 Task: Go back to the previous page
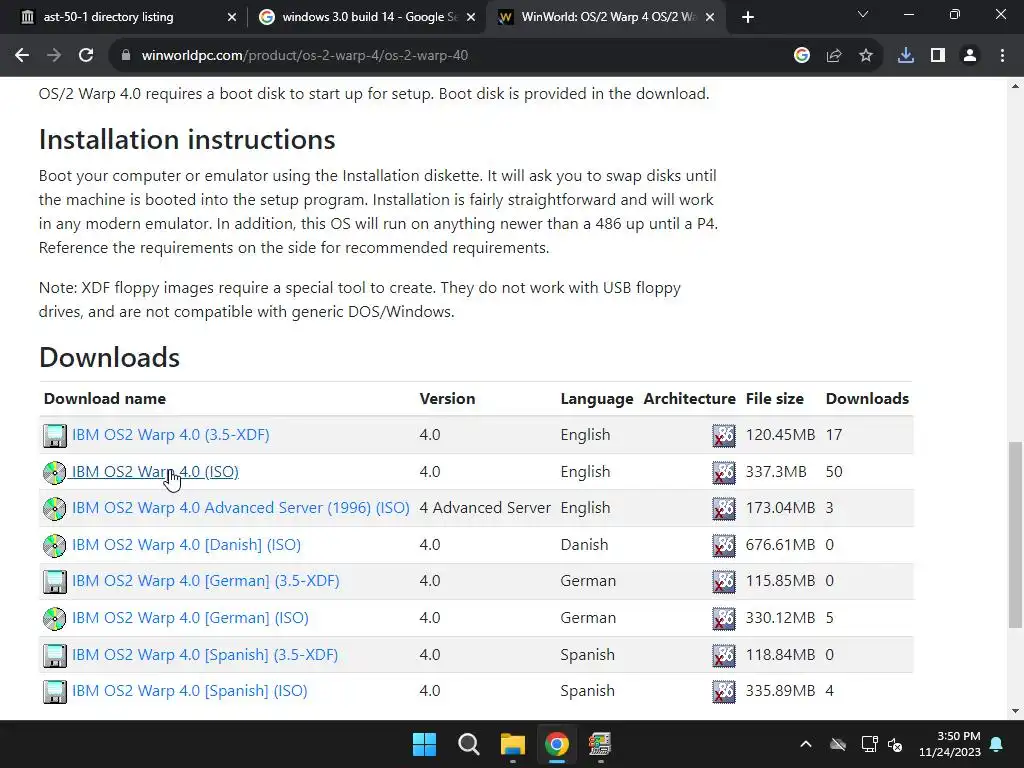click(22, 56)
